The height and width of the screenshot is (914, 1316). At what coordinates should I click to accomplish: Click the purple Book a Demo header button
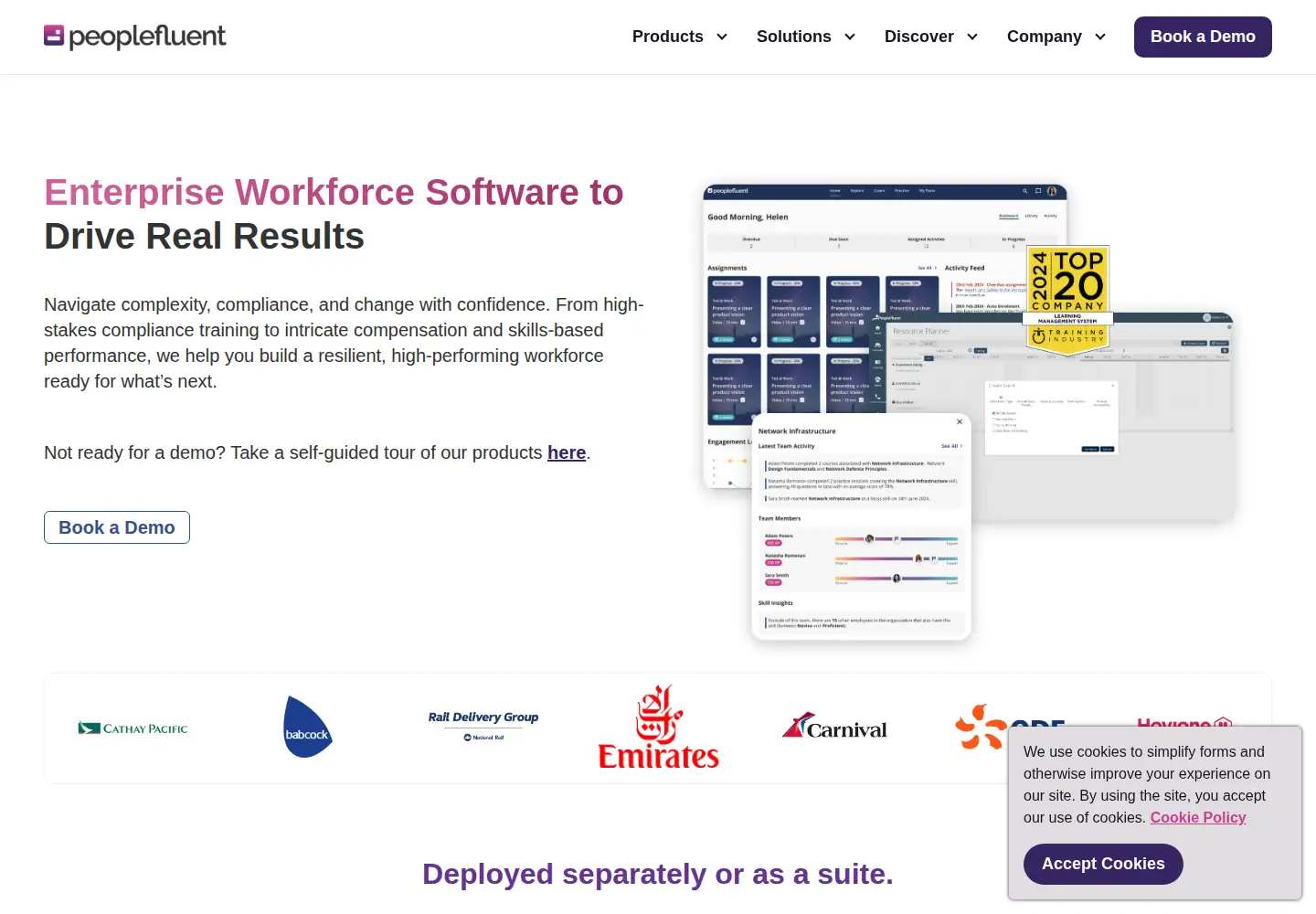(1203, 37)
